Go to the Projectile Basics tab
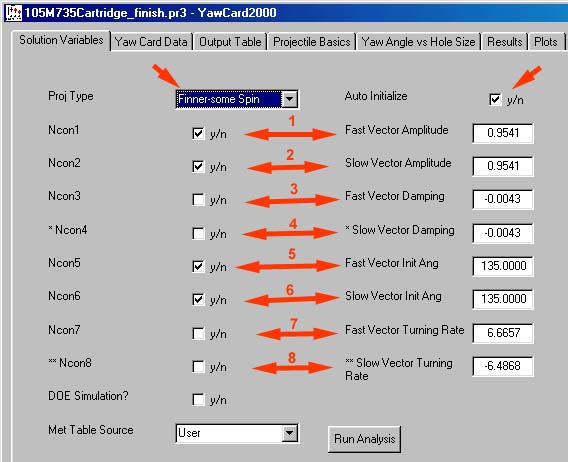 [x=312, y=42]
